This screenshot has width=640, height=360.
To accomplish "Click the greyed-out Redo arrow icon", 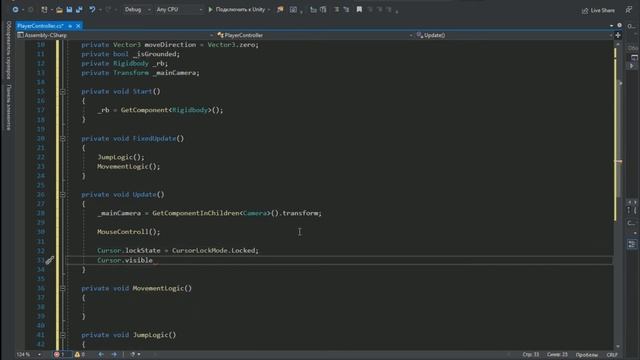I will point(109,9).
